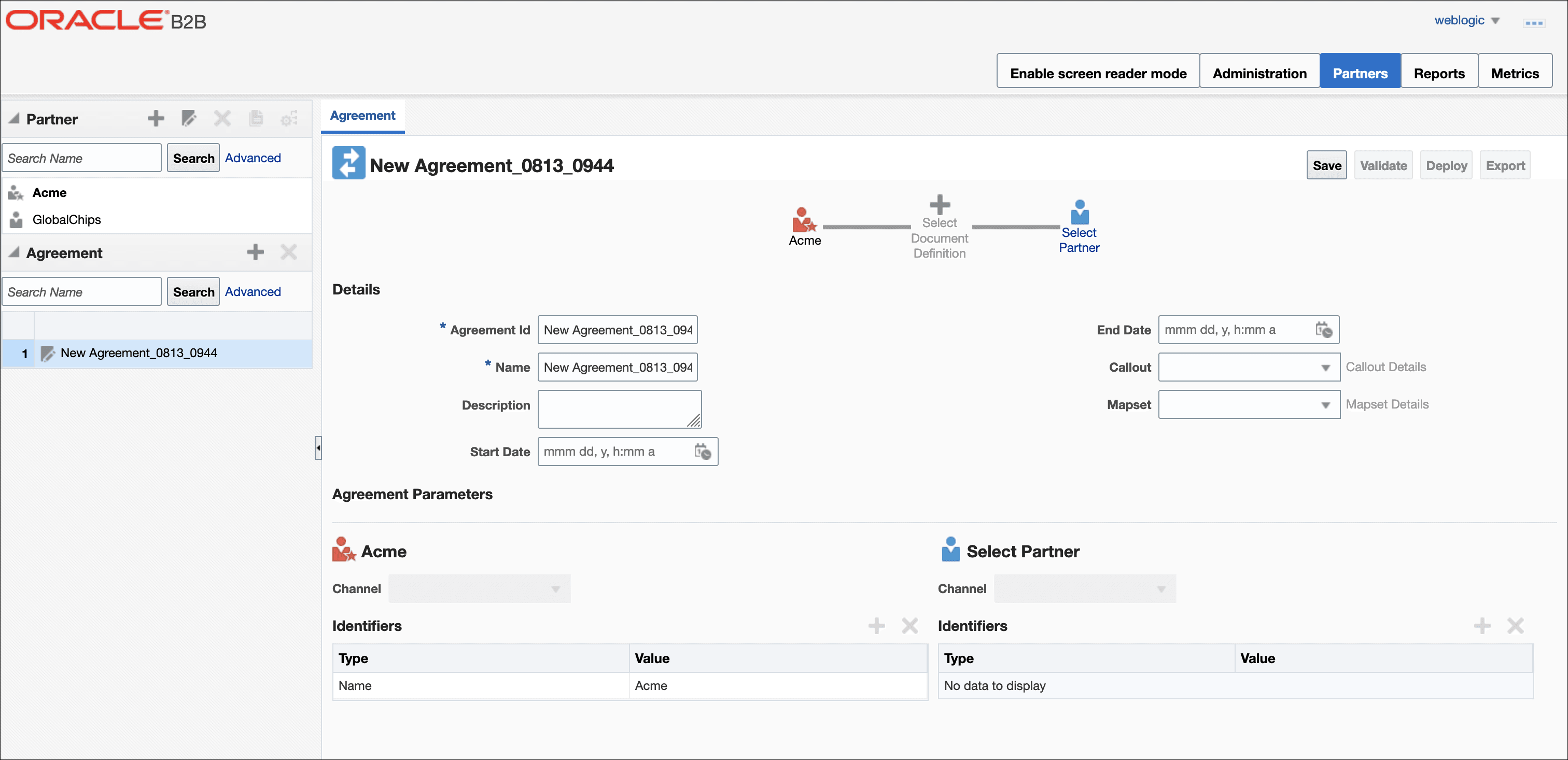
Task: Click the Select Partner link in diagram
Action: coord(1079,240)
